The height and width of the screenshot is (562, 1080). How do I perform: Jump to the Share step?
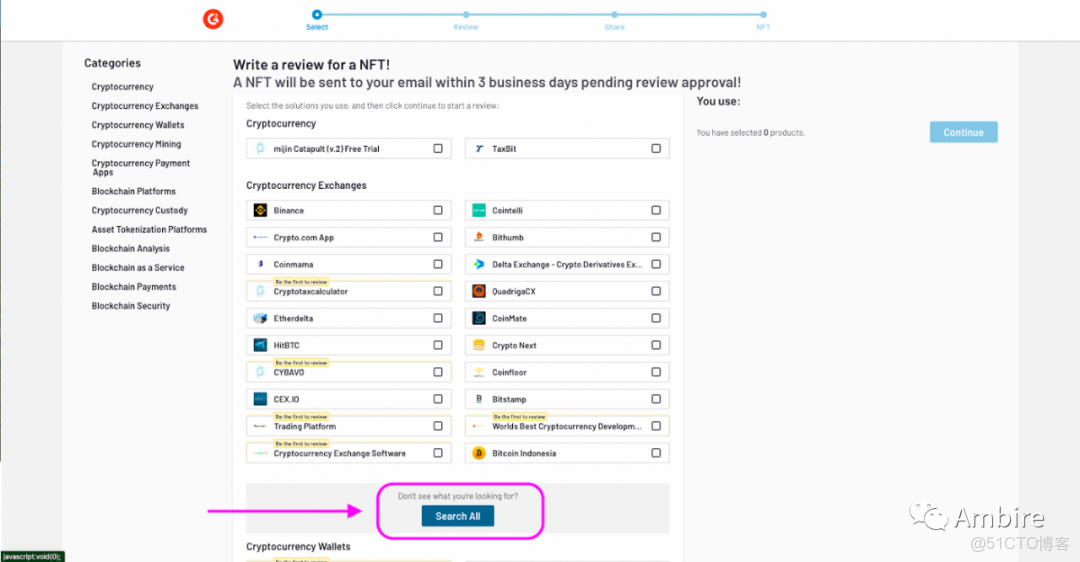point(614,15)
